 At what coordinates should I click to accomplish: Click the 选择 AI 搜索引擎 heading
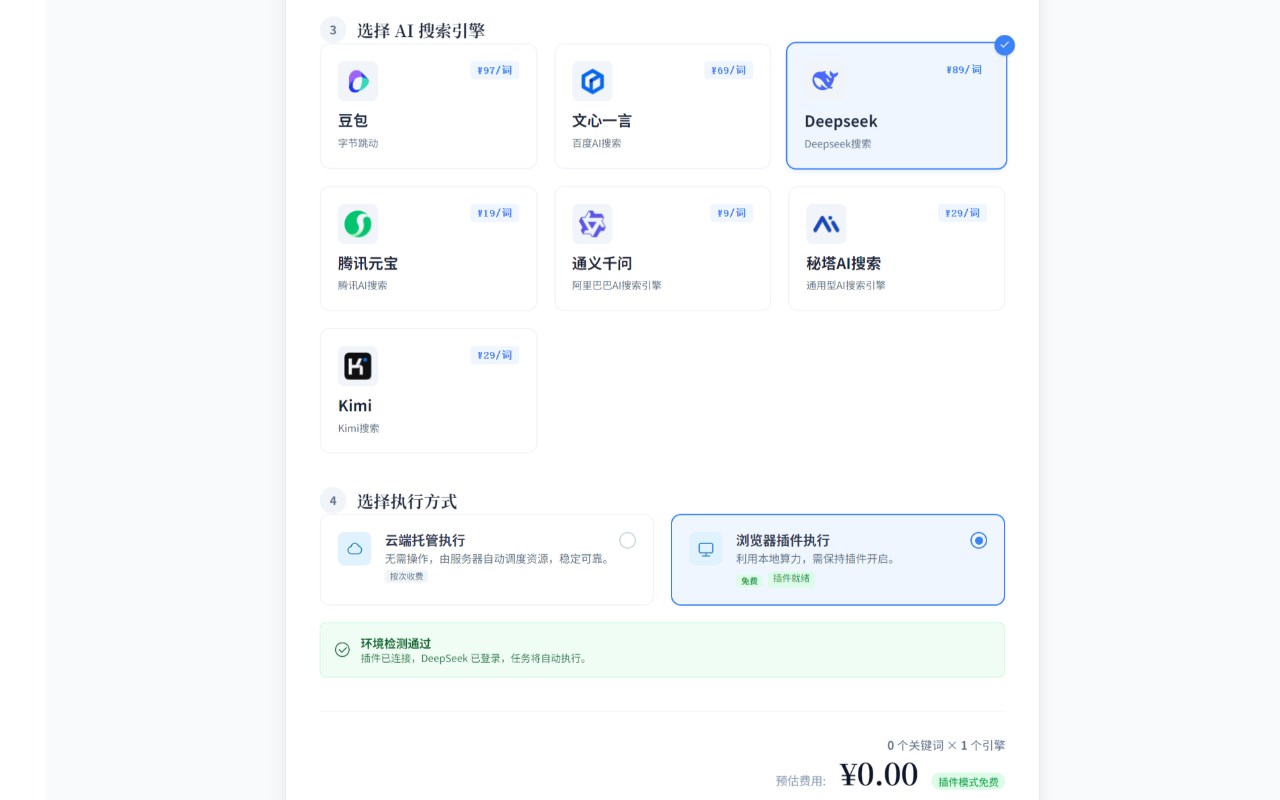(x=421, y=30)
